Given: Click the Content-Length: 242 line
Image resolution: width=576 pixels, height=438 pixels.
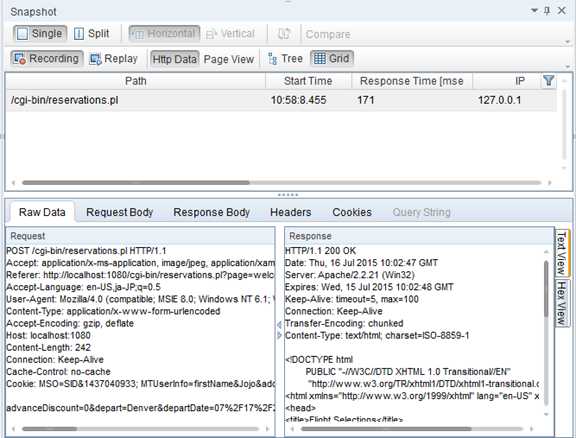Looking at the screenshot, I should (48, 347).
